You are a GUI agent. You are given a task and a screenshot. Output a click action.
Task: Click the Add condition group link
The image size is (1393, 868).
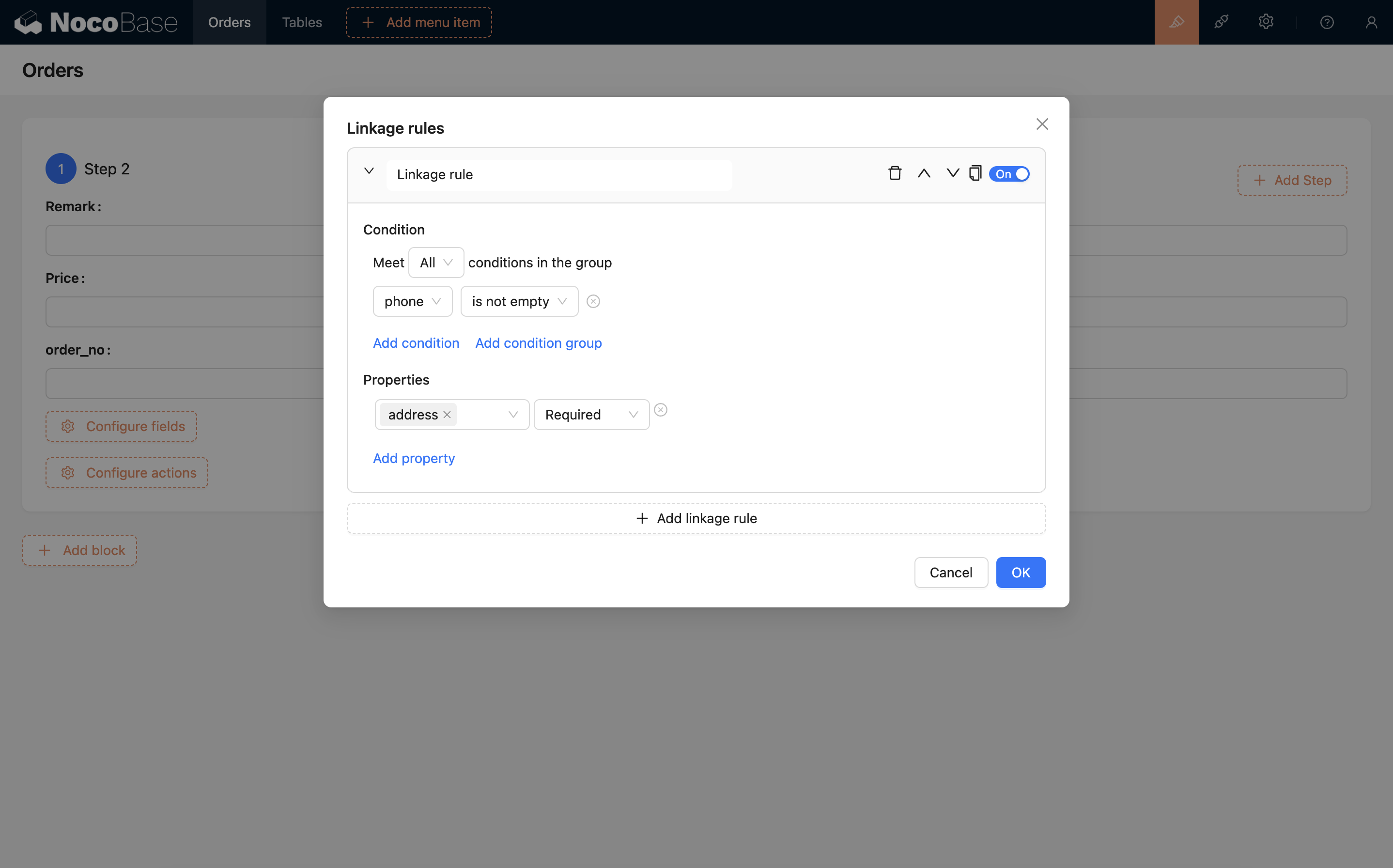point(538,343)
